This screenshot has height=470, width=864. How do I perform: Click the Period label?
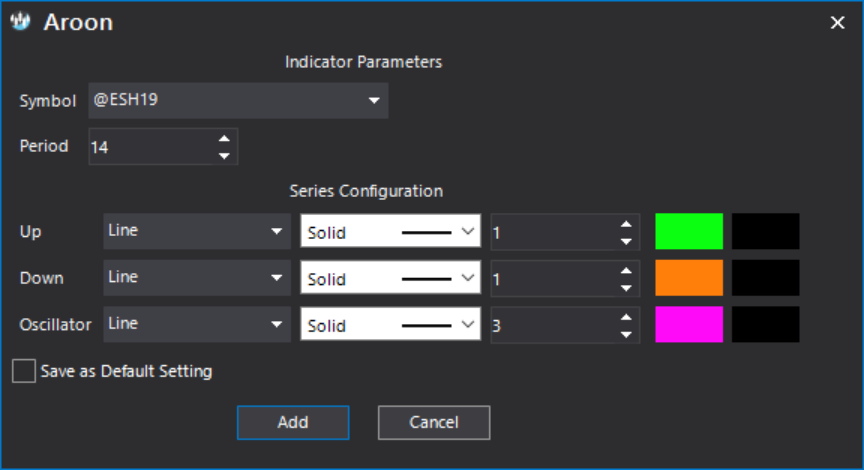click(44, 146)
